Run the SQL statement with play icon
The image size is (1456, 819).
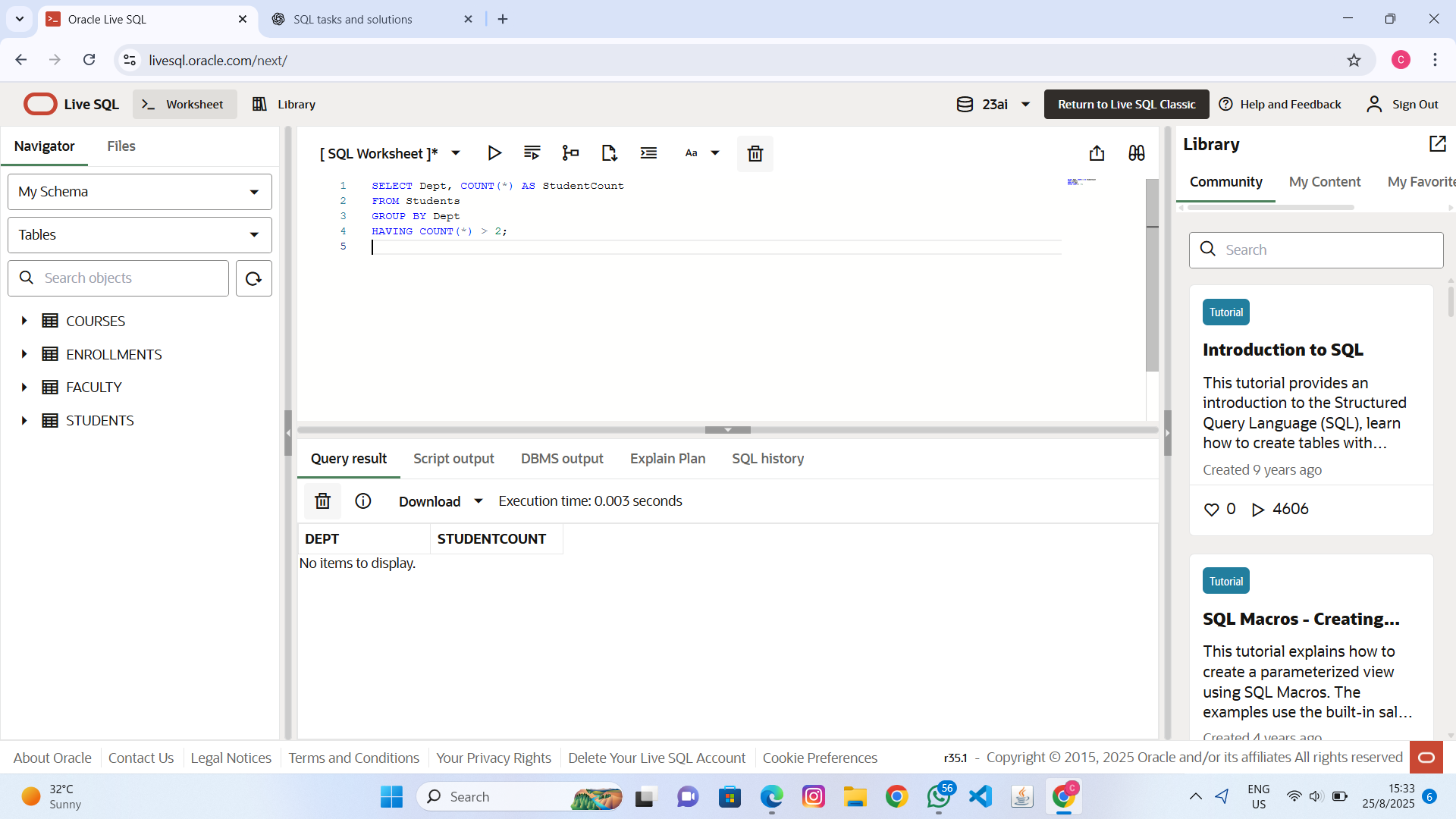[x=494, y=153]
